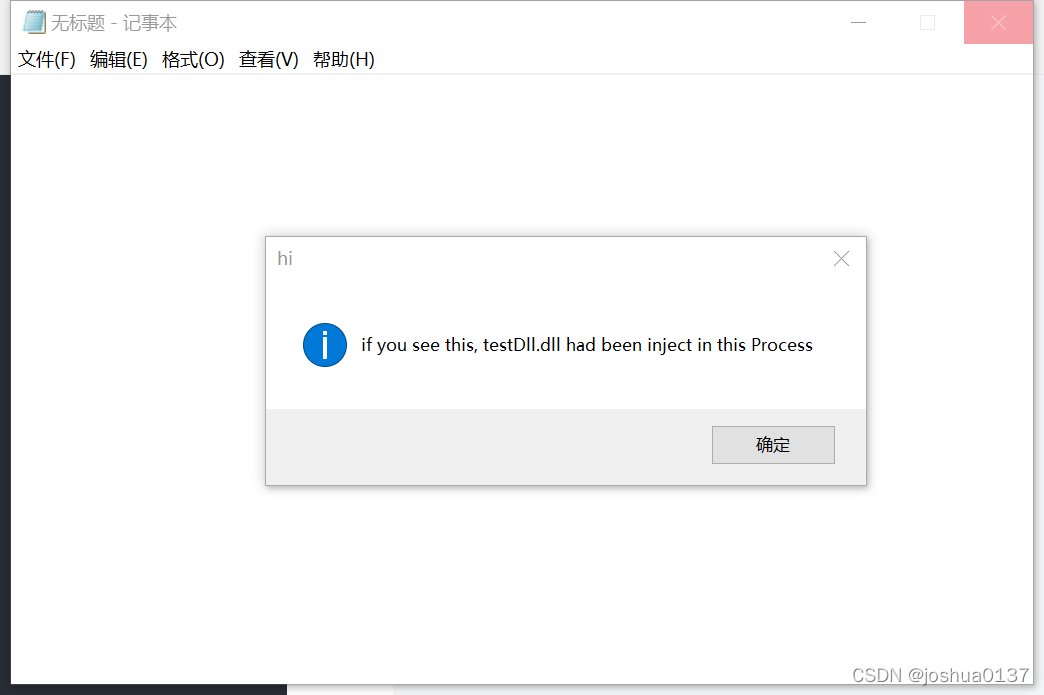The width and height of the screenshot is (1044, 695).
Task: Confirm the dialog with the 确定 button
Action: [773, 445]
